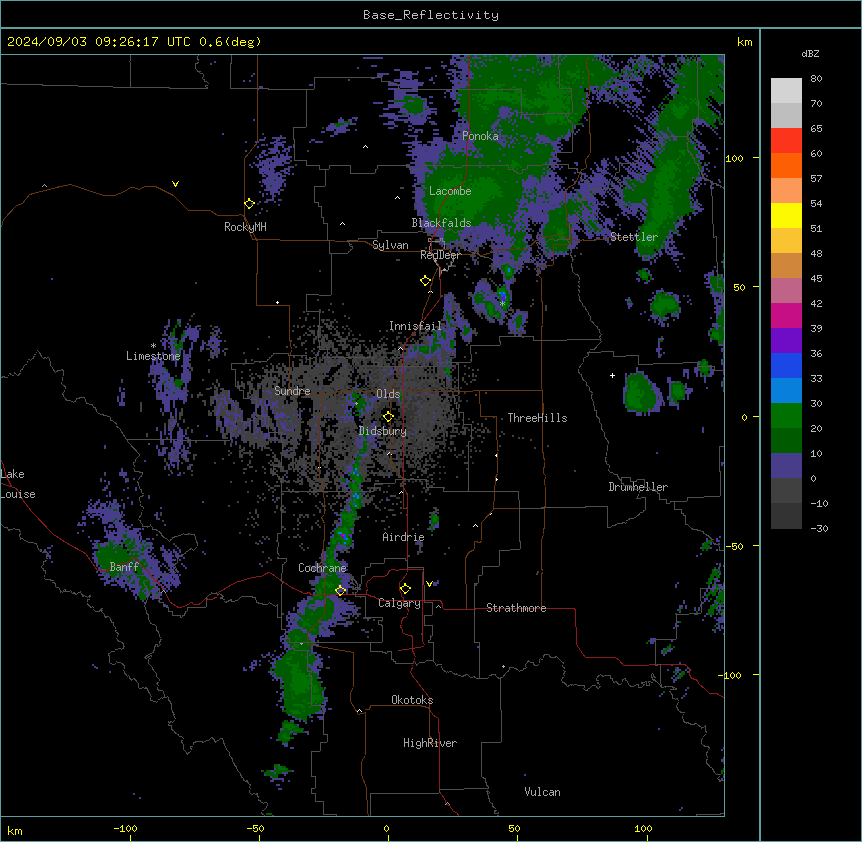Click the yellow diamond marker below Cochrane
The height and width of the screenshot is (842, 862).
point(340,590)
